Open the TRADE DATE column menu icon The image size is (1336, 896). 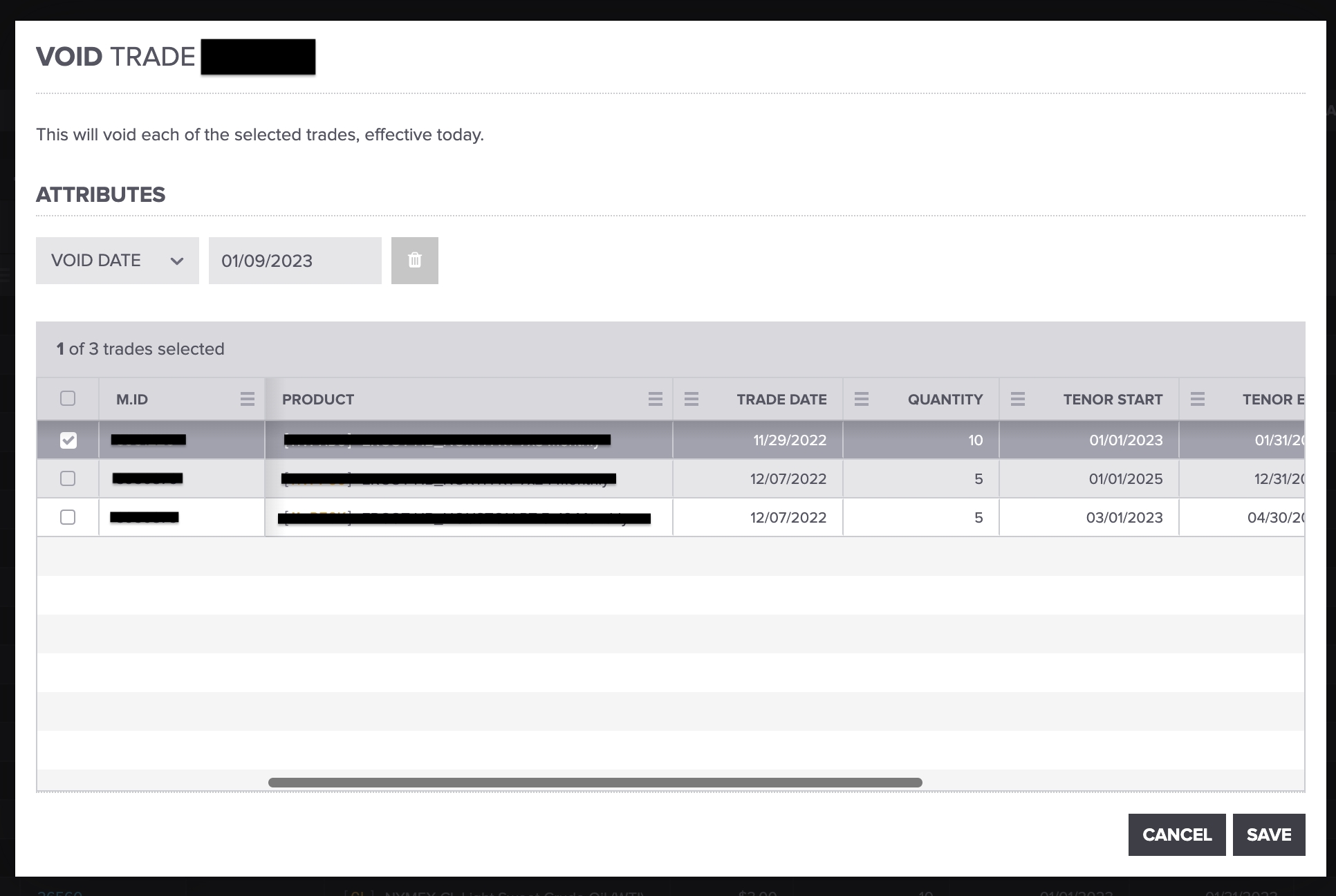(691, 399)
